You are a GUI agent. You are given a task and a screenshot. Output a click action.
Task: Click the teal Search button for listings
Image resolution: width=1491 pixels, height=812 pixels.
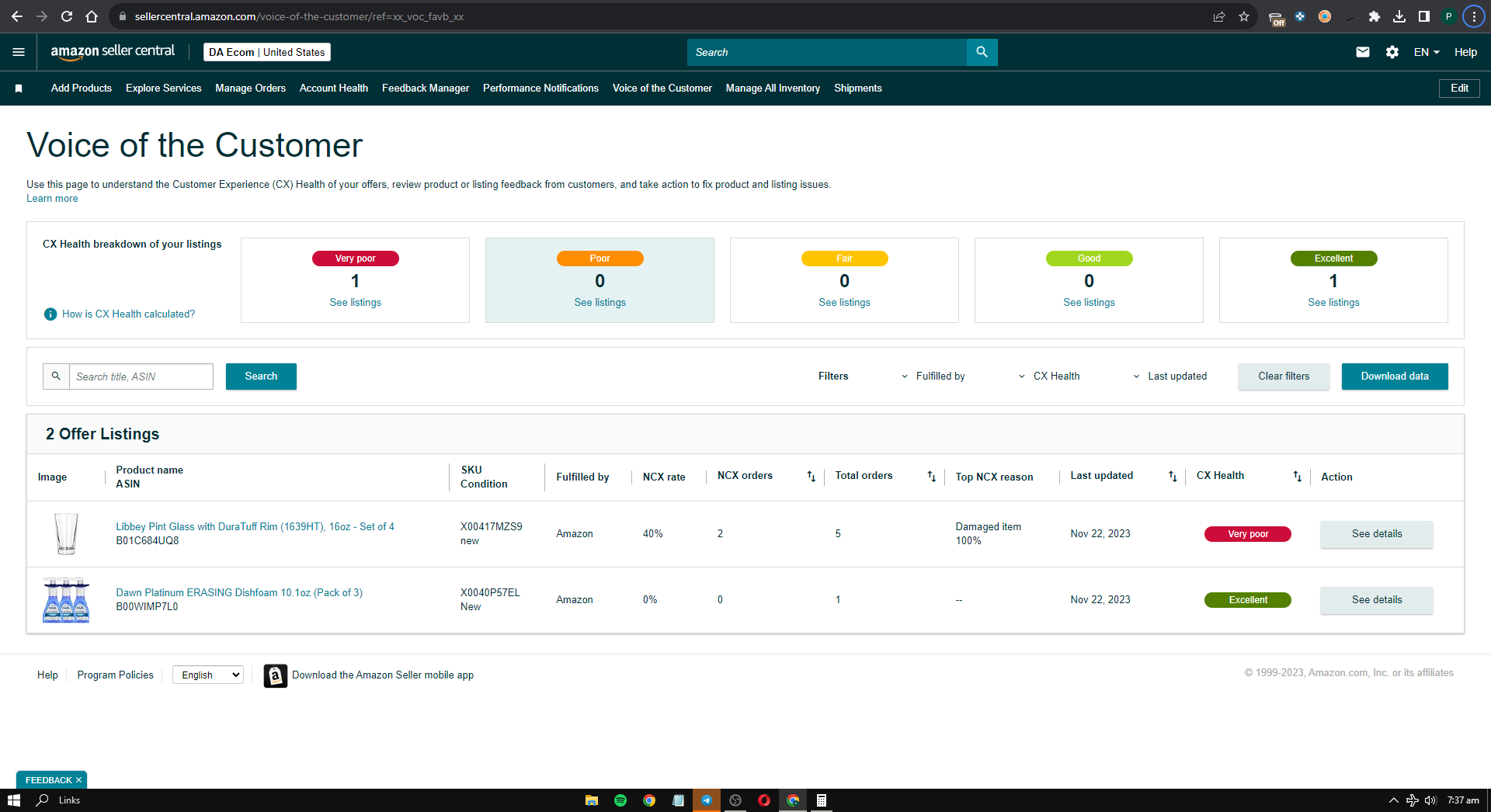pos(261,377)
